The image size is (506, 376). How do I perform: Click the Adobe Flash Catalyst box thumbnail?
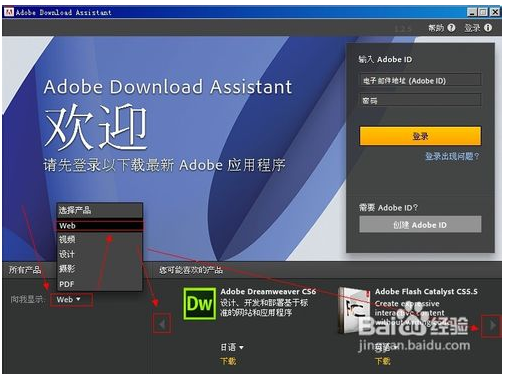pos(354,311)
